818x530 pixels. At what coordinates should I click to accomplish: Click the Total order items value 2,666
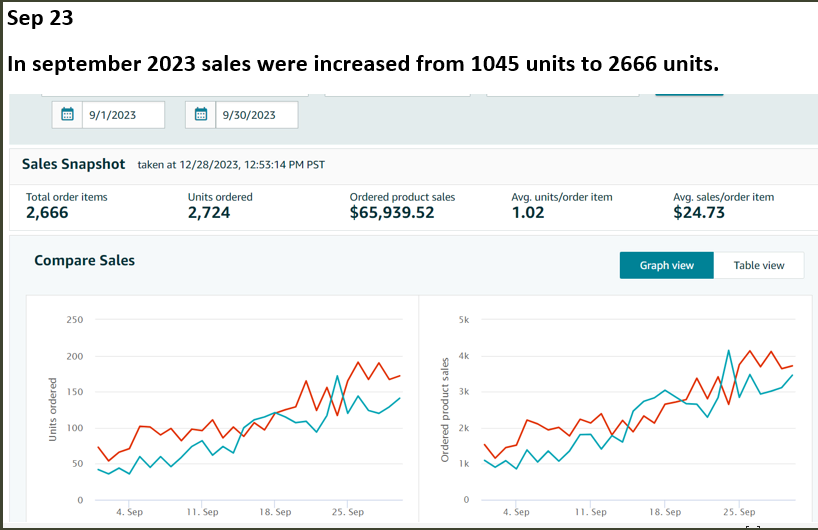pos(48,213)
